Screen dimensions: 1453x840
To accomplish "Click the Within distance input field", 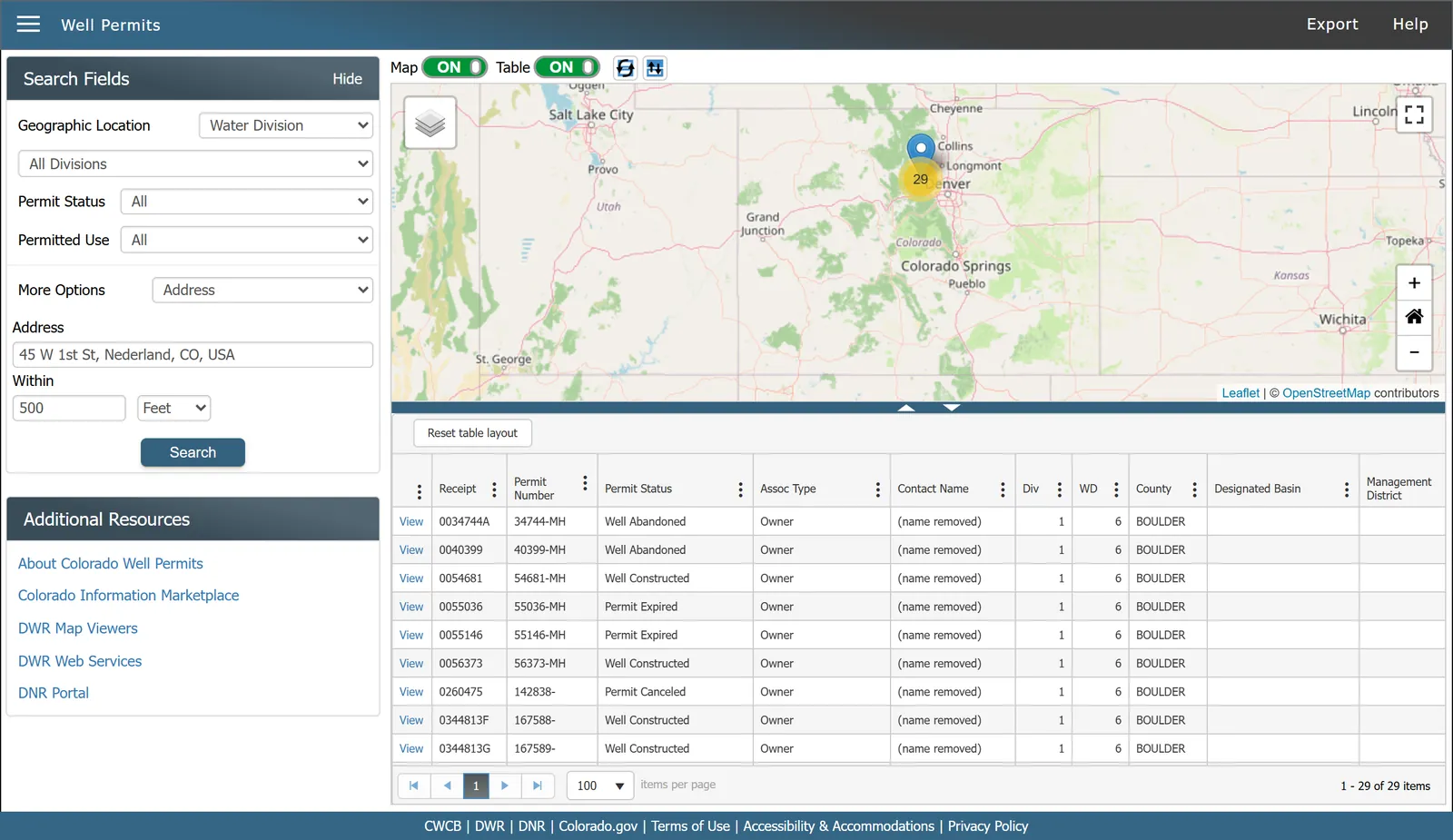I will pos(69,408).
